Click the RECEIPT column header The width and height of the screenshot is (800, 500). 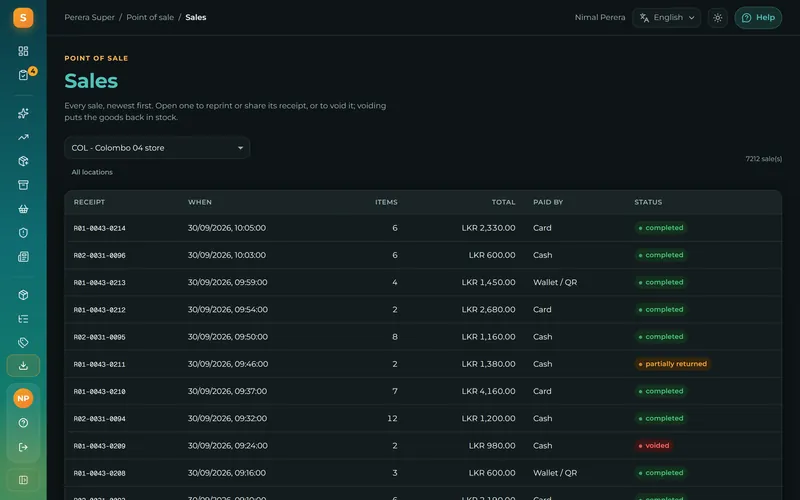tap(89, 203)
